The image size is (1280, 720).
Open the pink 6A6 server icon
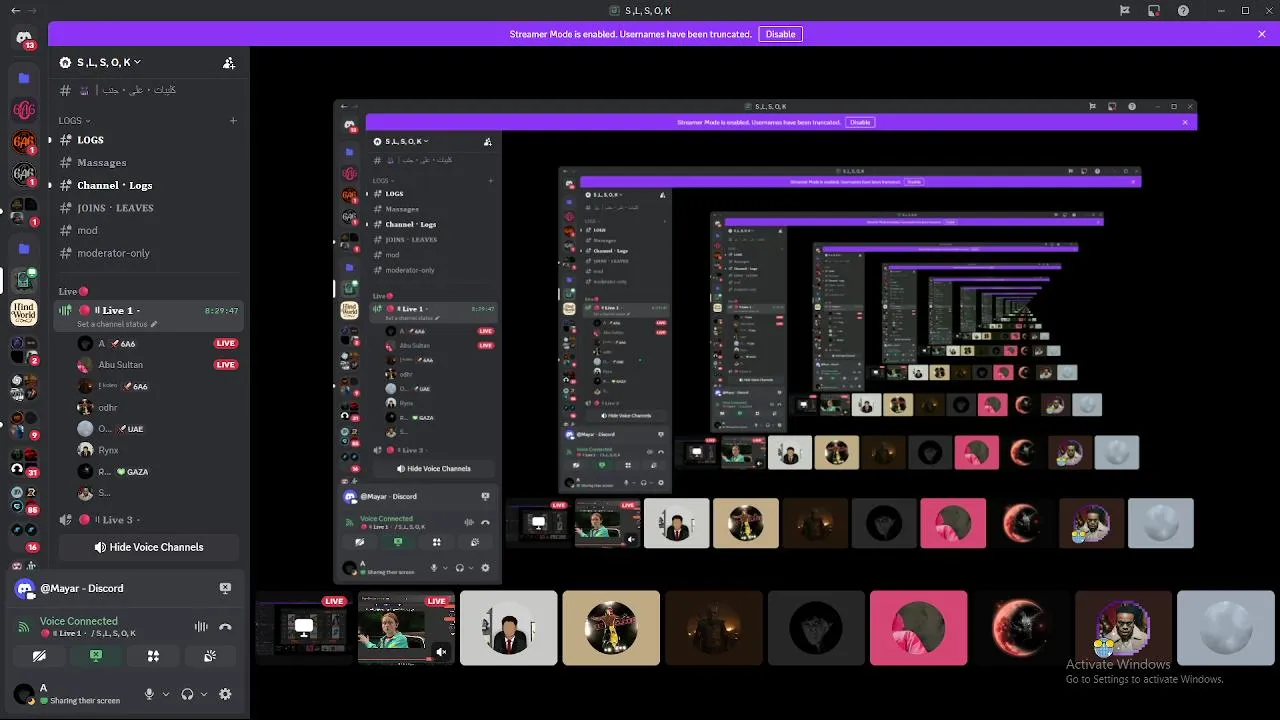24,109
